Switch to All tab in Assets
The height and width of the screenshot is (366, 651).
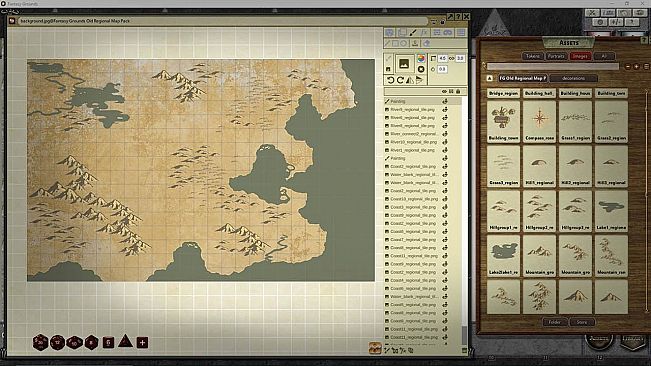(604, 56)
